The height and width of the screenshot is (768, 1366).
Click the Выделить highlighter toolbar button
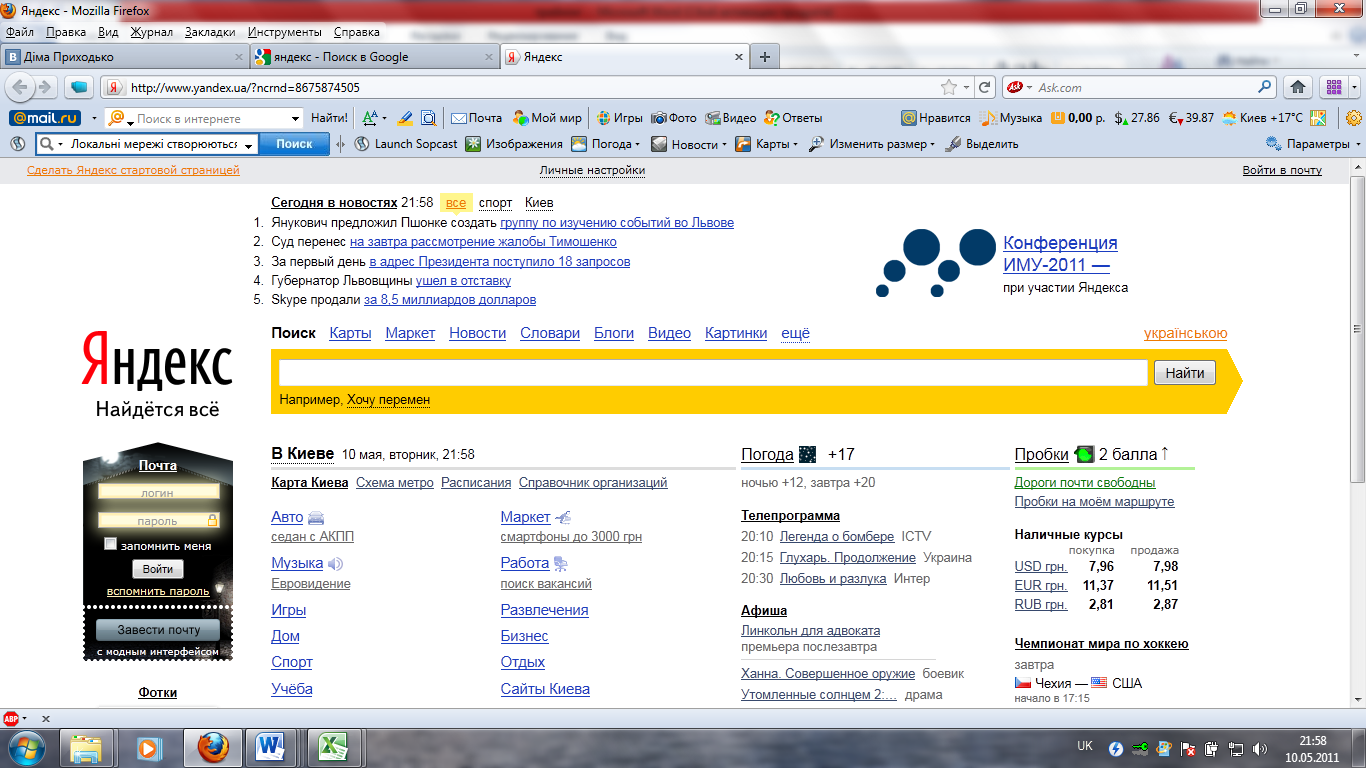coord(983,144)
